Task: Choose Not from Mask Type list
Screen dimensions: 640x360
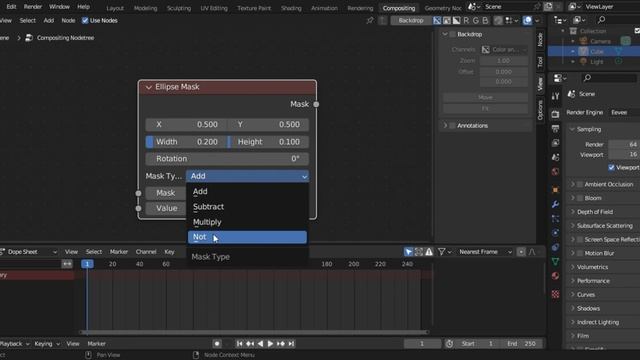Action: 247,237
